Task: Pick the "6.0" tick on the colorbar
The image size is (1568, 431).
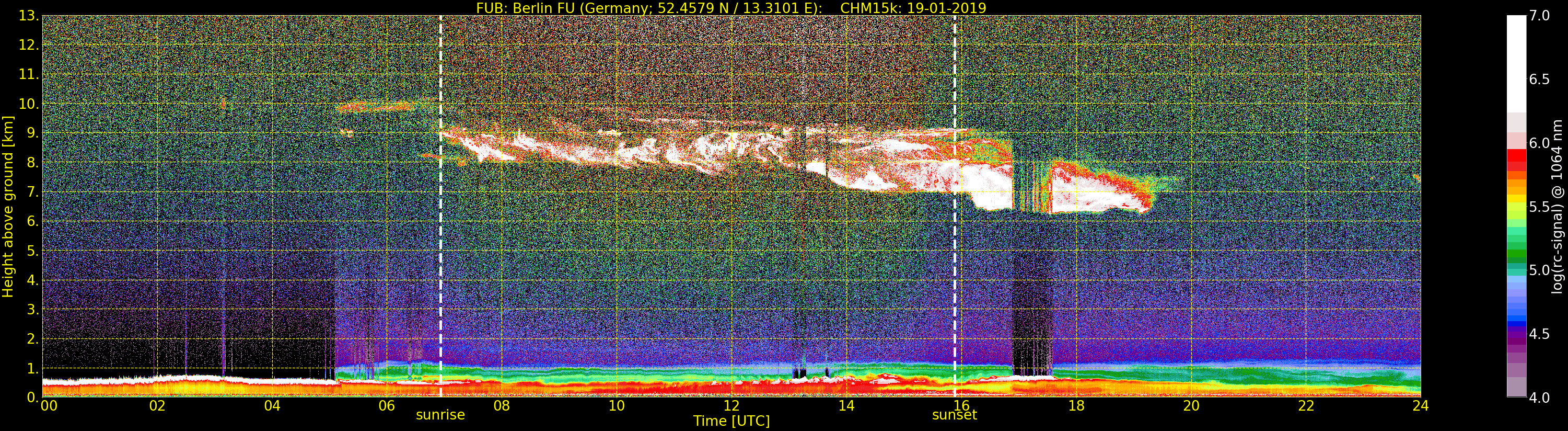Action: pos(1539,143)
